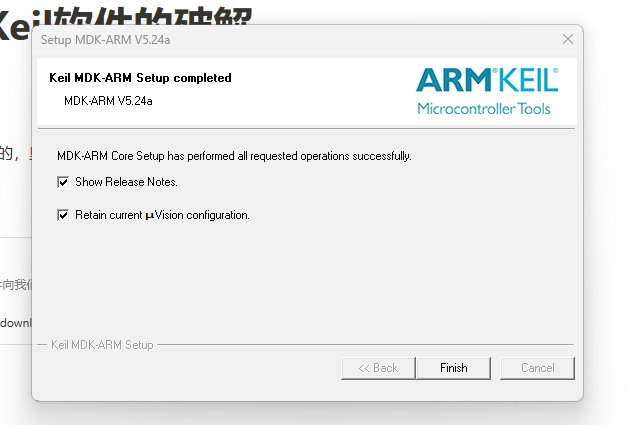Uncheck the Show Release Notes checkbox

click(63, 182)
